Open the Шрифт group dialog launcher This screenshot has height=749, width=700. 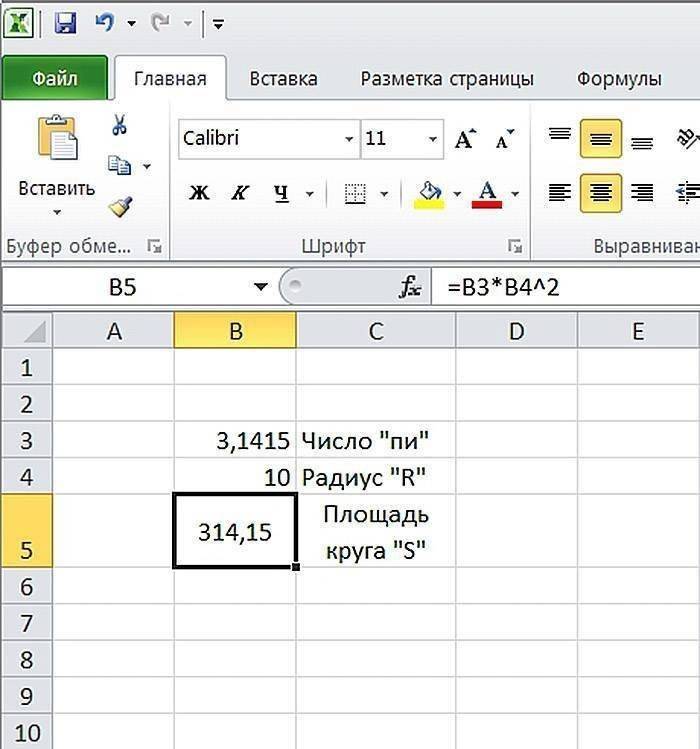515,246
